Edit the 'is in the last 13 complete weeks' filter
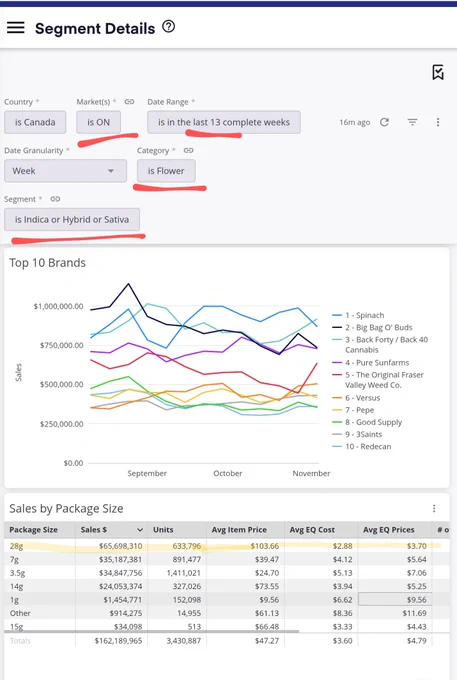This screenshot has height=680, width=457. (x=224, y=122)
